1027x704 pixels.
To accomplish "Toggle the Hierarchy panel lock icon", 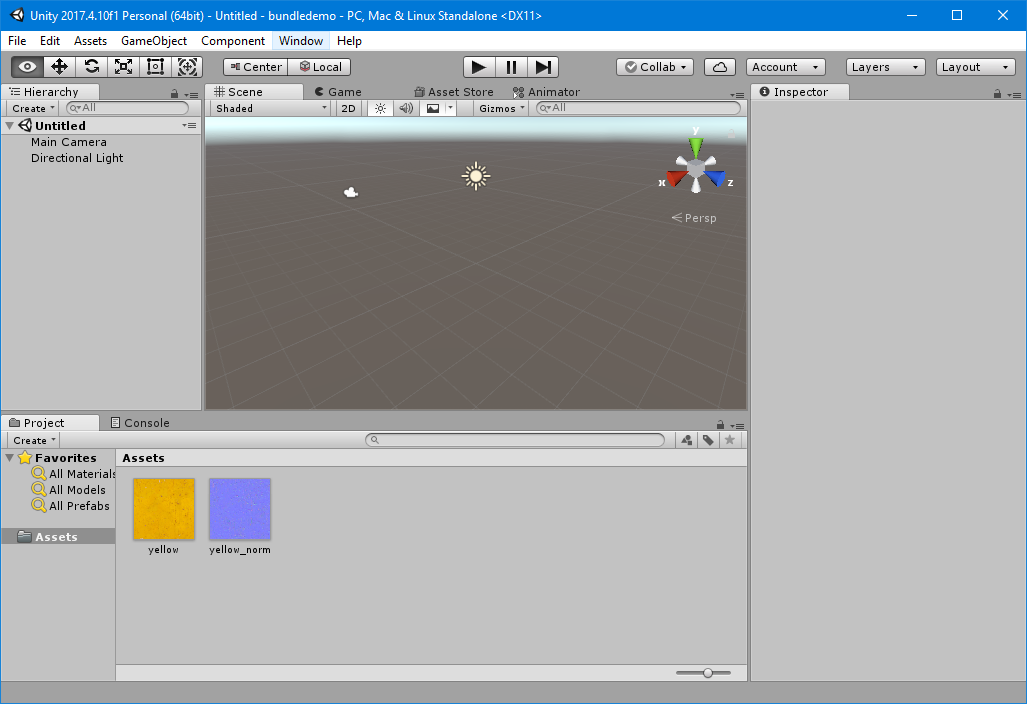I will pyautogui.click(x=174, y=94).
